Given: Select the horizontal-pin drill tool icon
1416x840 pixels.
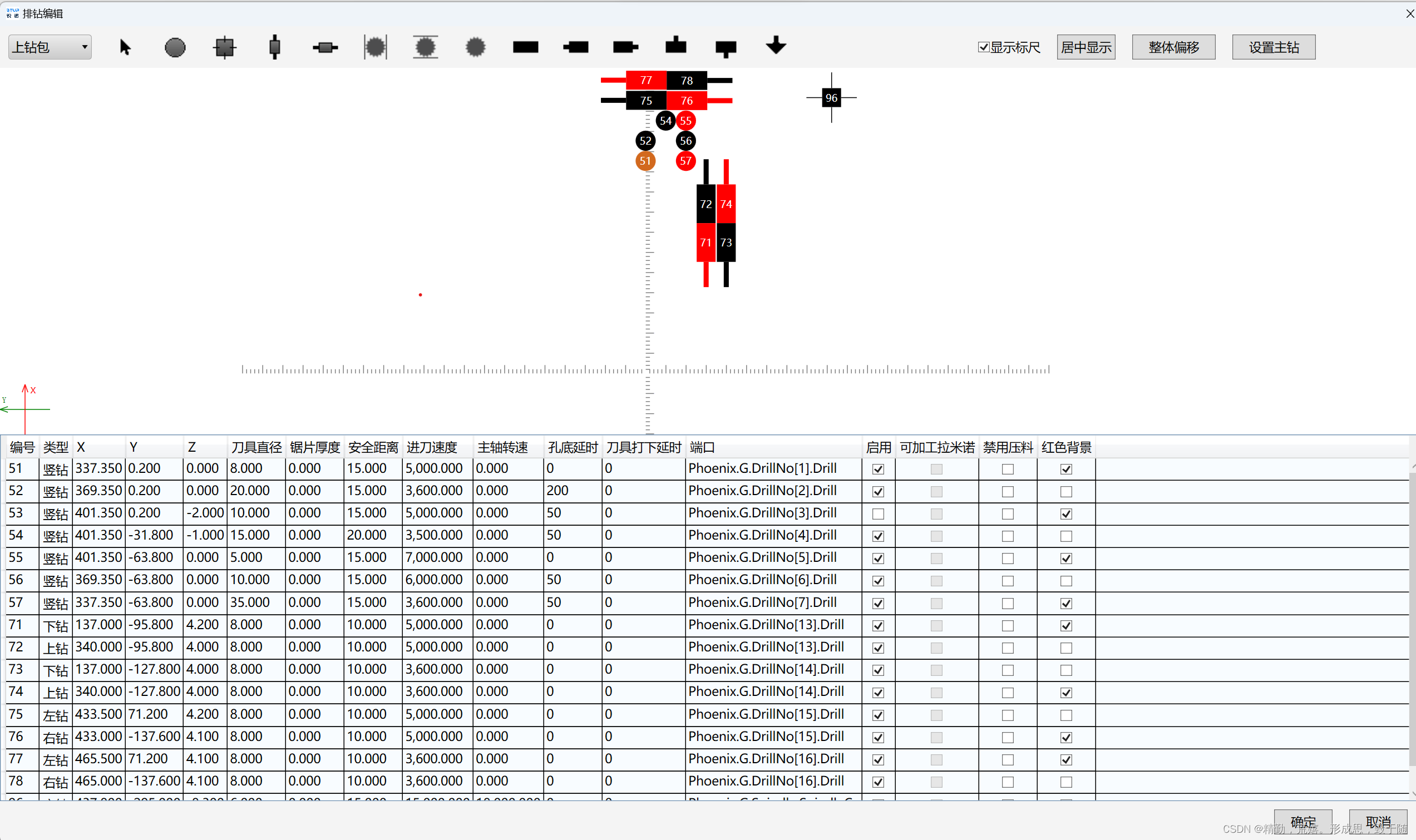Looking at the screenshot, I should point(325,47).
